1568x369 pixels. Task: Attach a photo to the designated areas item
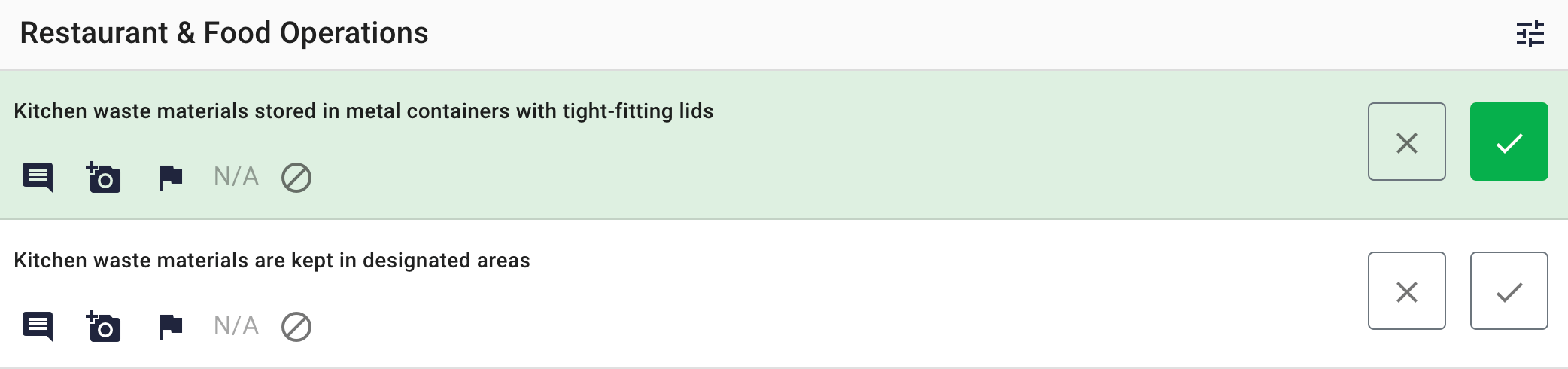click(104, 326)
